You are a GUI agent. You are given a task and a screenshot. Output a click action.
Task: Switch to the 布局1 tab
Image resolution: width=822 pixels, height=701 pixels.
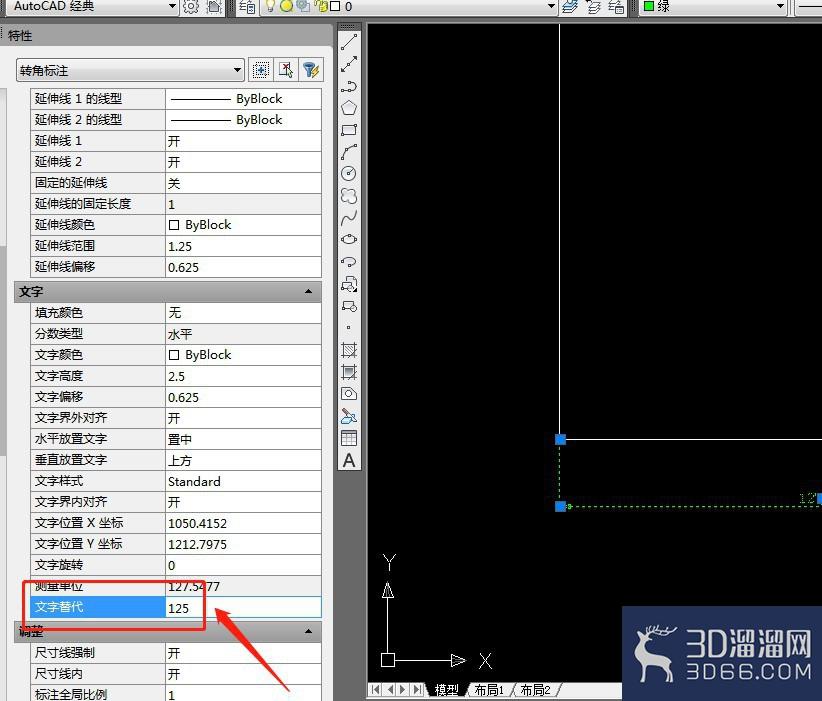coord(489,690)
